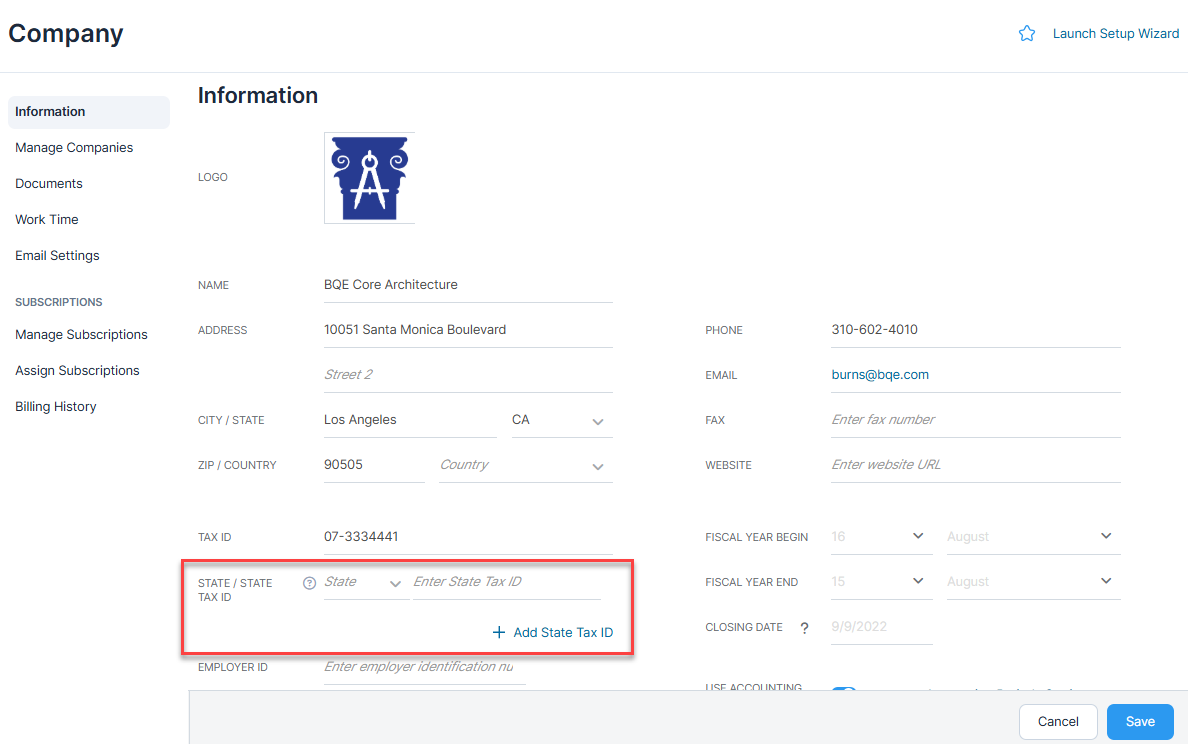Open the Launch Setup Wizard link

pyautogui.click(x=1115, y=33)
